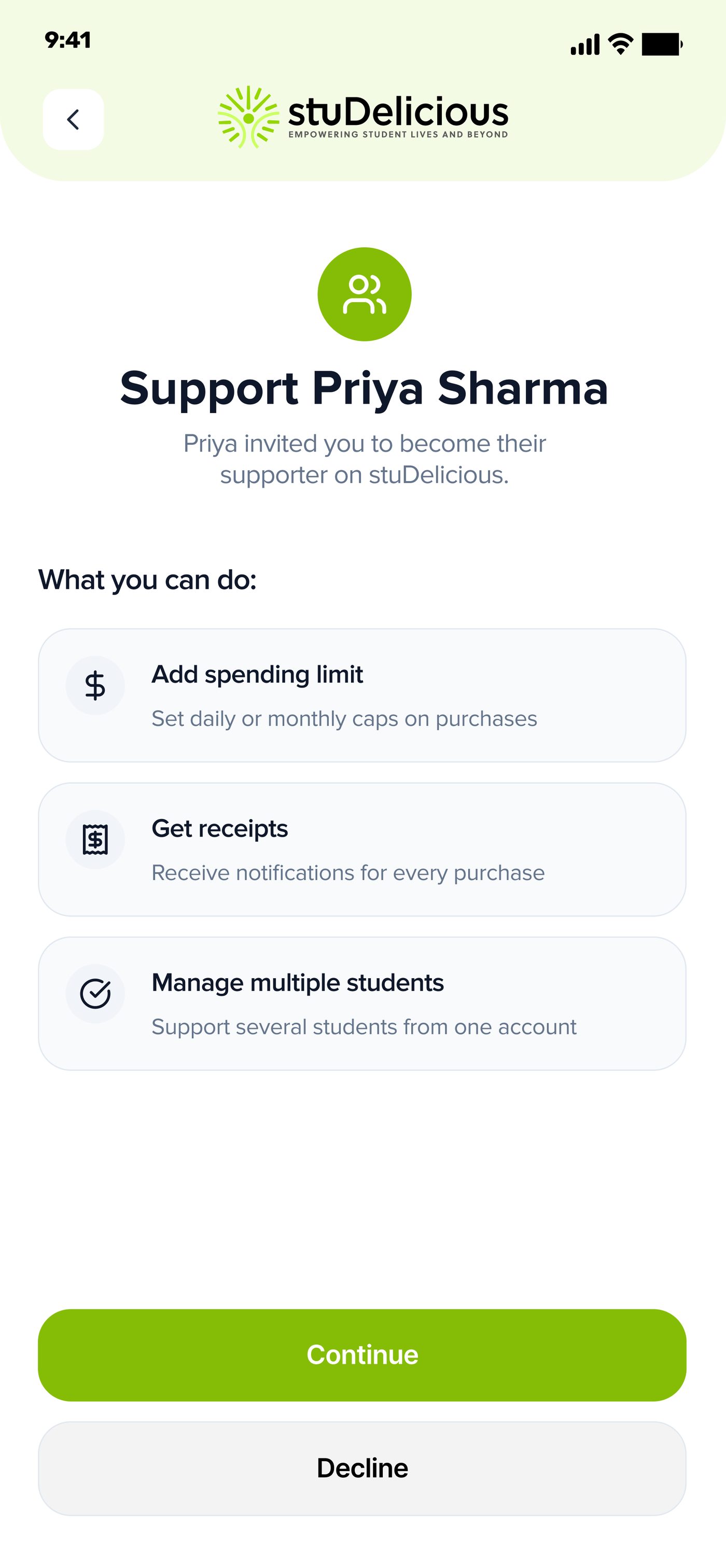
Task: Tap 'Receive notifications for every purchase' text
Action: 348,873
